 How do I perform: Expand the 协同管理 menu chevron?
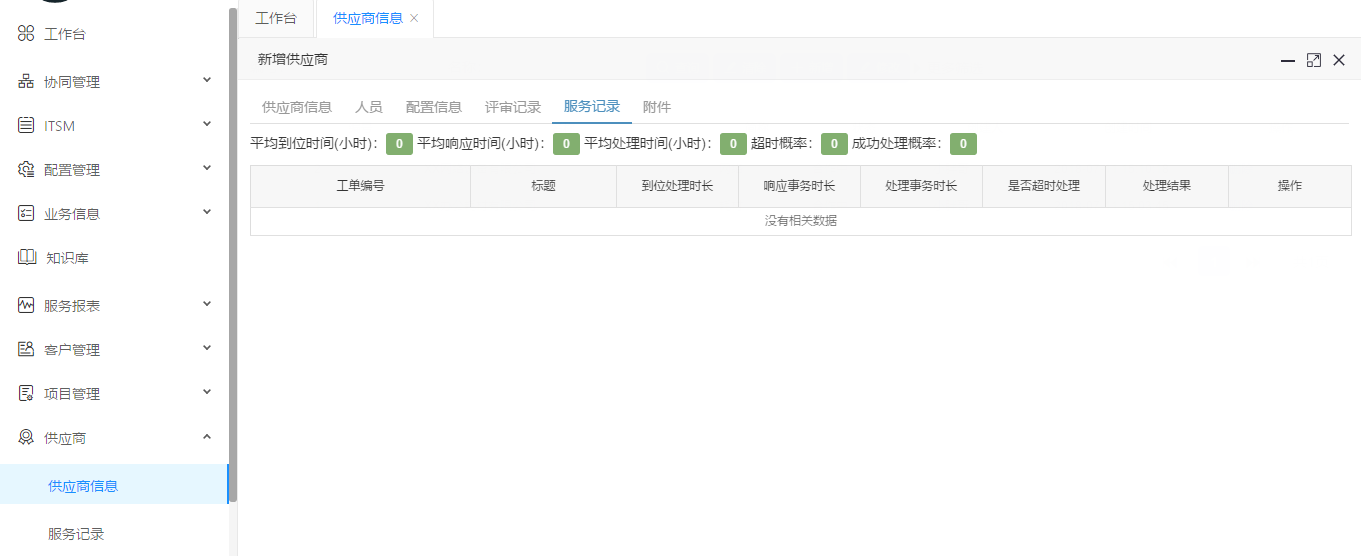point(207,80)
